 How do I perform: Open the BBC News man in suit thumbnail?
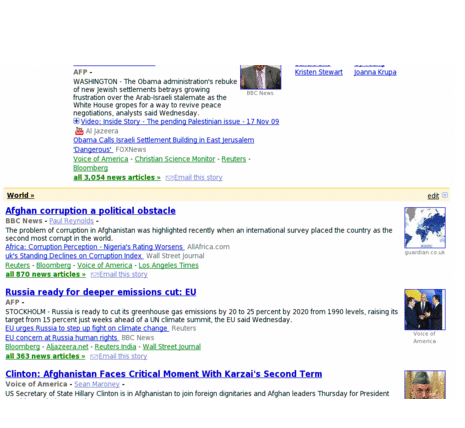[x=261, y=77]
